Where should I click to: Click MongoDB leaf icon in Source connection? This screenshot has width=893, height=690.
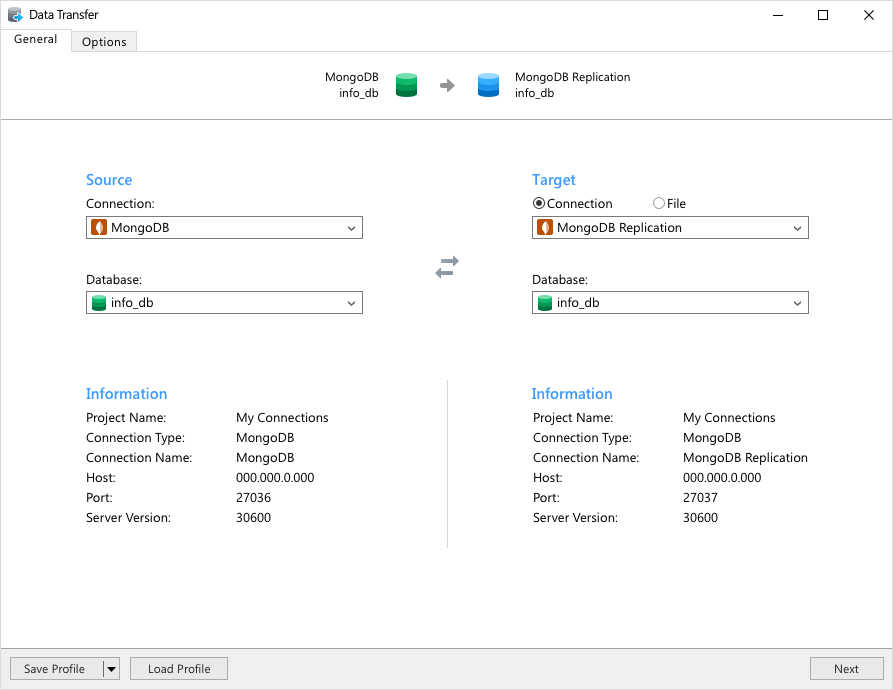coord(99,228)
